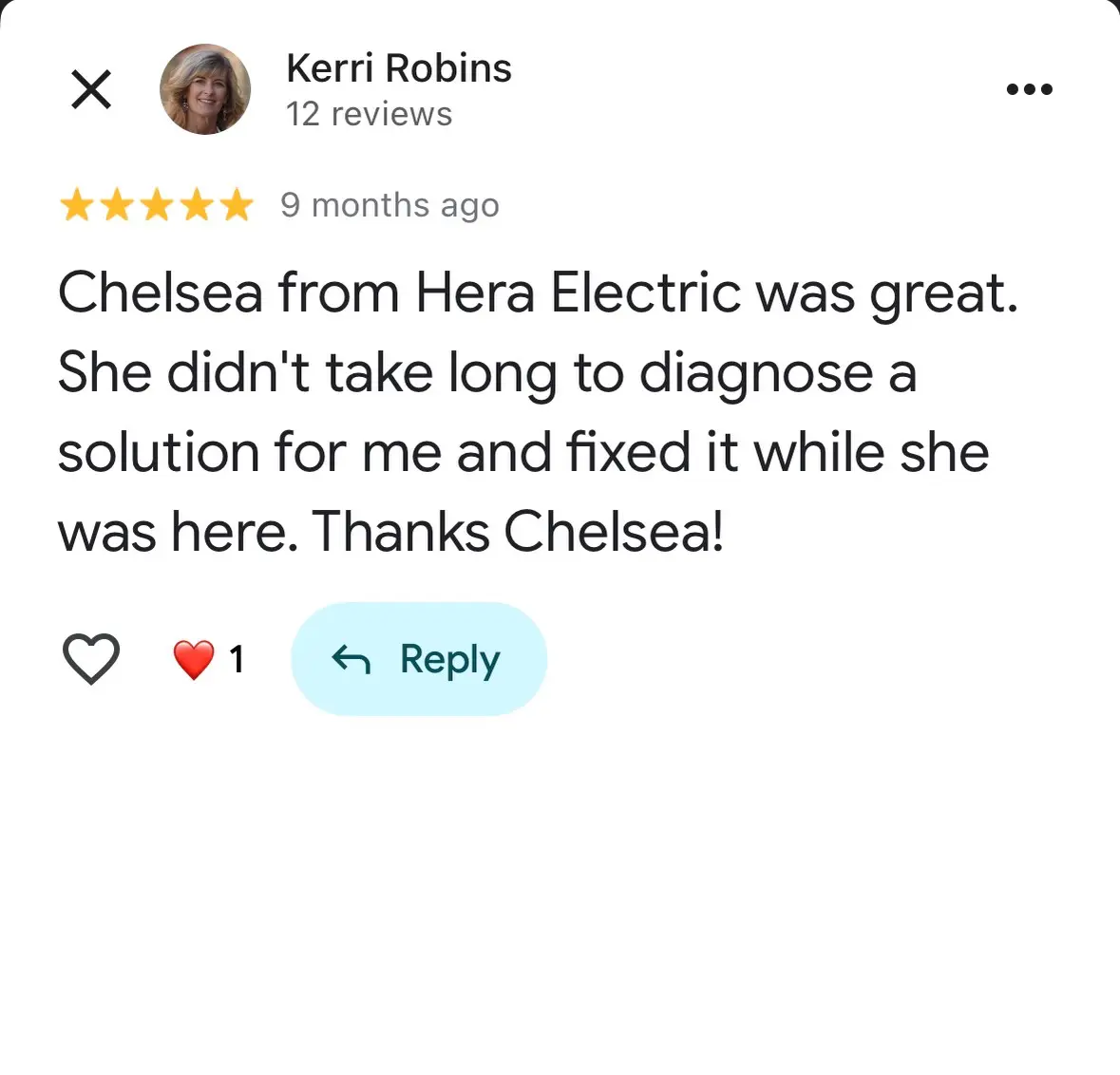Click the fifth star of the rating
This screenshot has width=1120, height=1075.
pyautogui.click(x=235, y=204)
